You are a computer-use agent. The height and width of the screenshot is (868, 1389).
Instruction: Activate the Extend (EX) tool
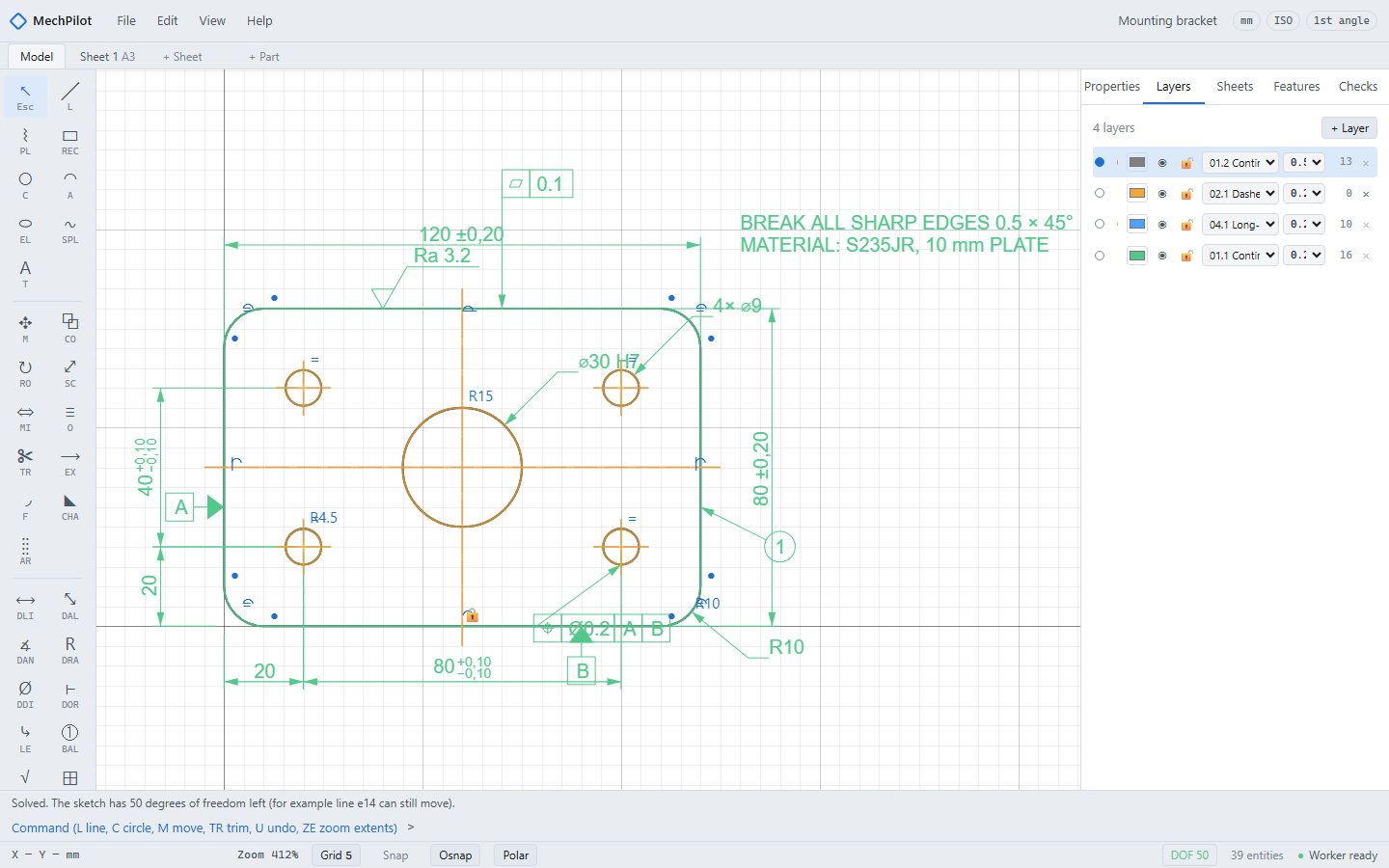[x=70, y=462]
